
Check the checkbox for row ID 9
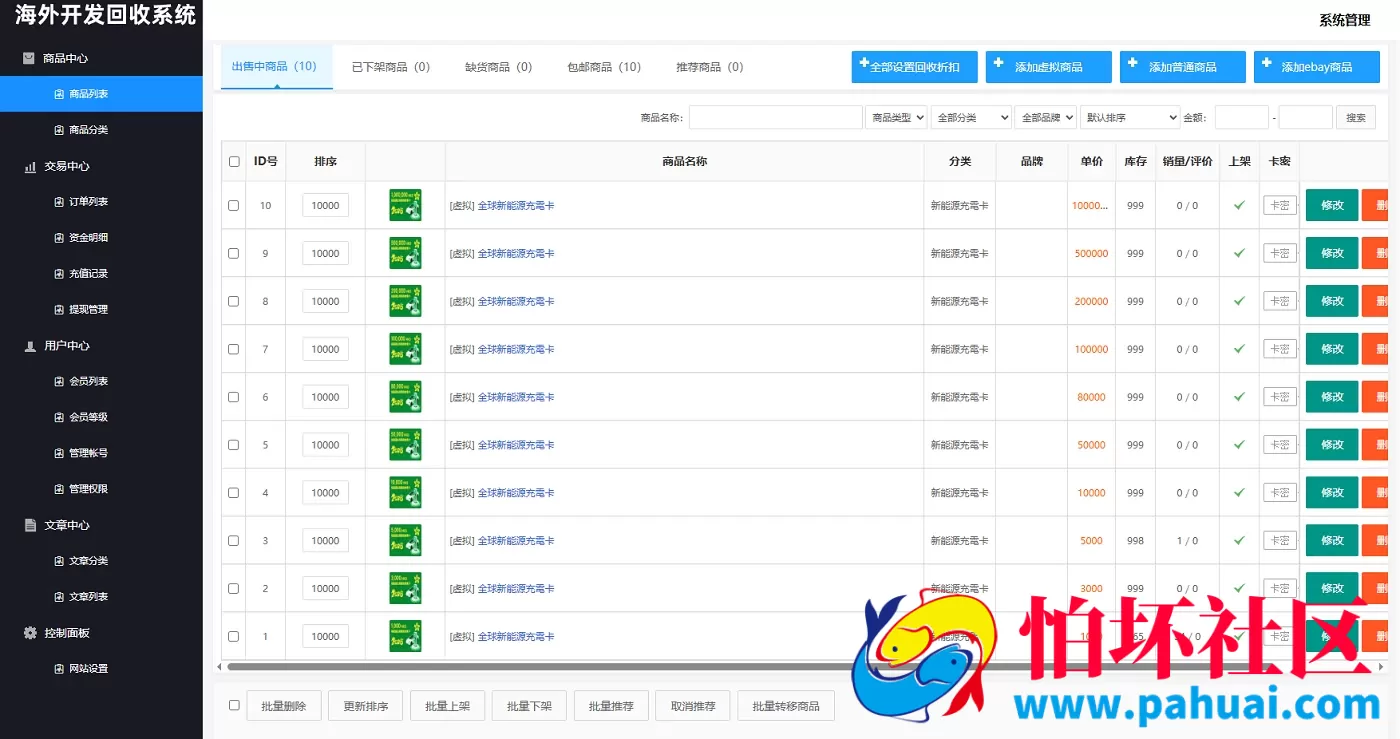click(234, 253)
